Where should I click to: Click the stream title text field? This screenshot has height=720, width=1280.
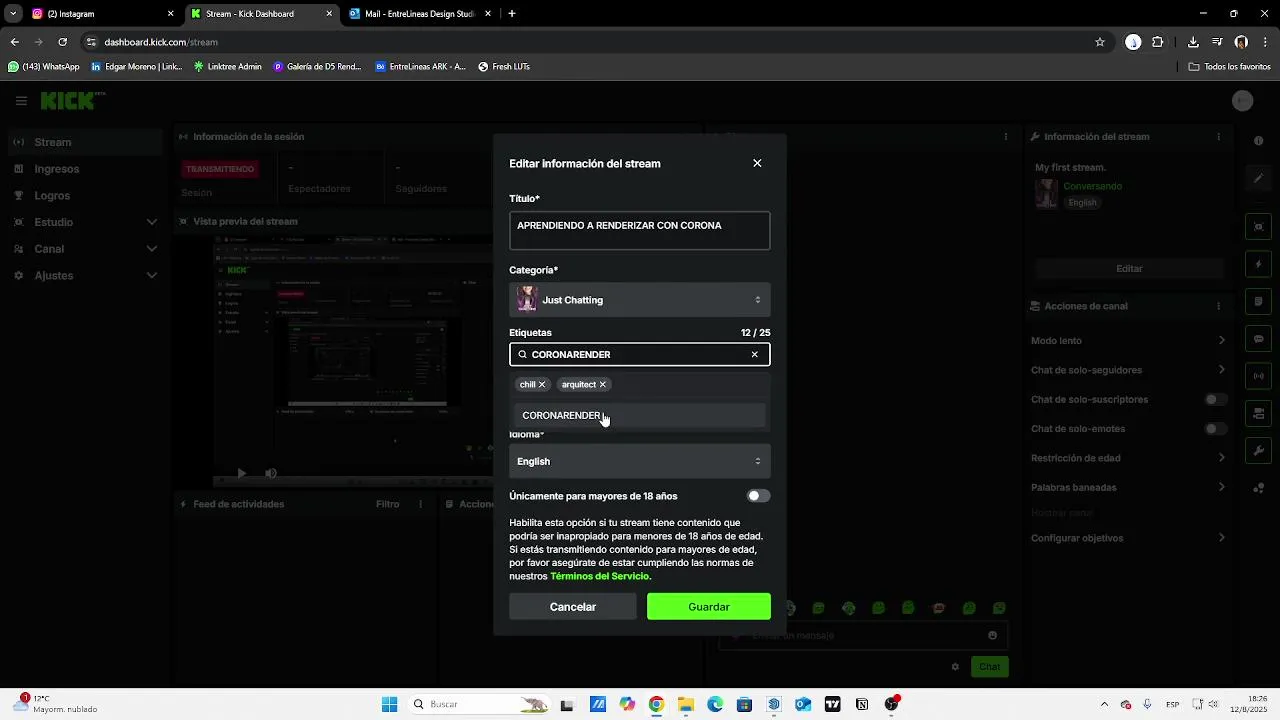[x=640, y=231]
